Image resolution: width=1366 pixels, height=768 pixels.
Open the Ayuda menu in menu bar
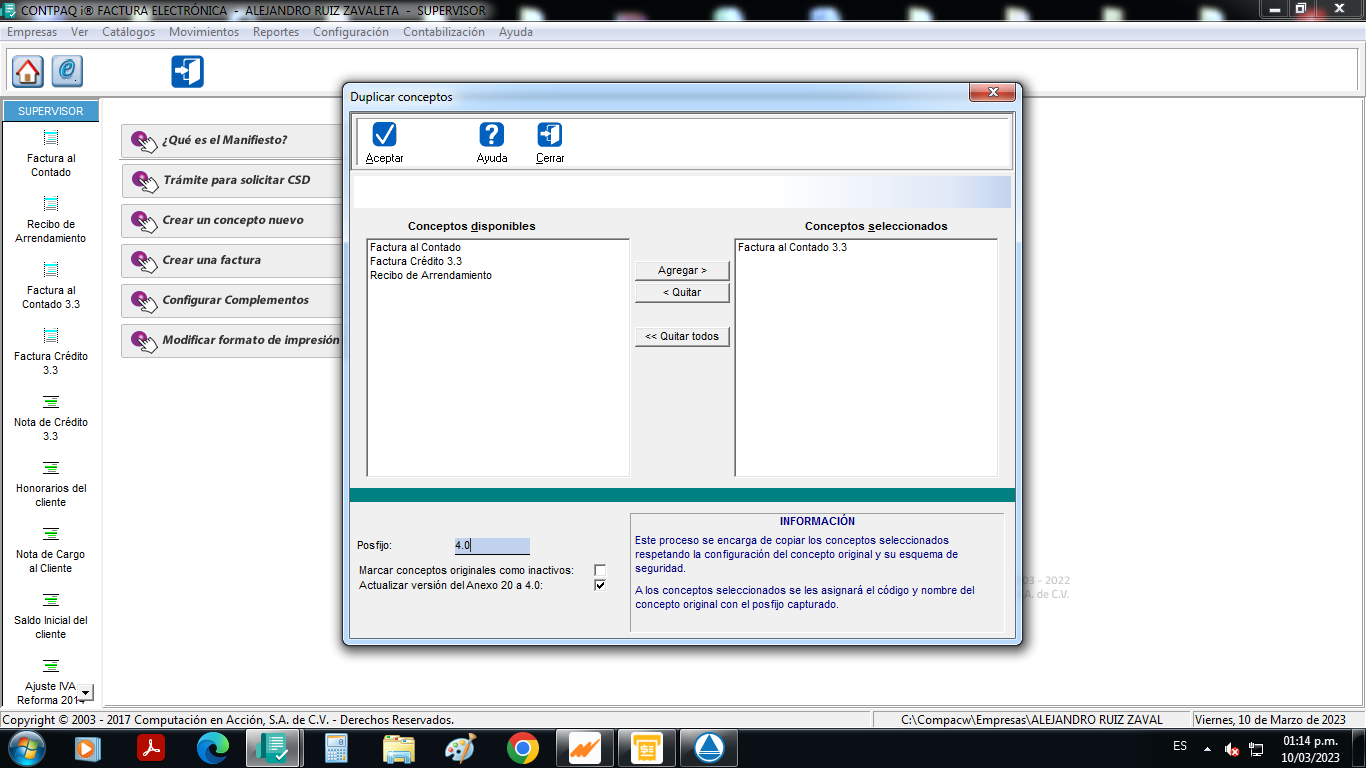(516, 32)
